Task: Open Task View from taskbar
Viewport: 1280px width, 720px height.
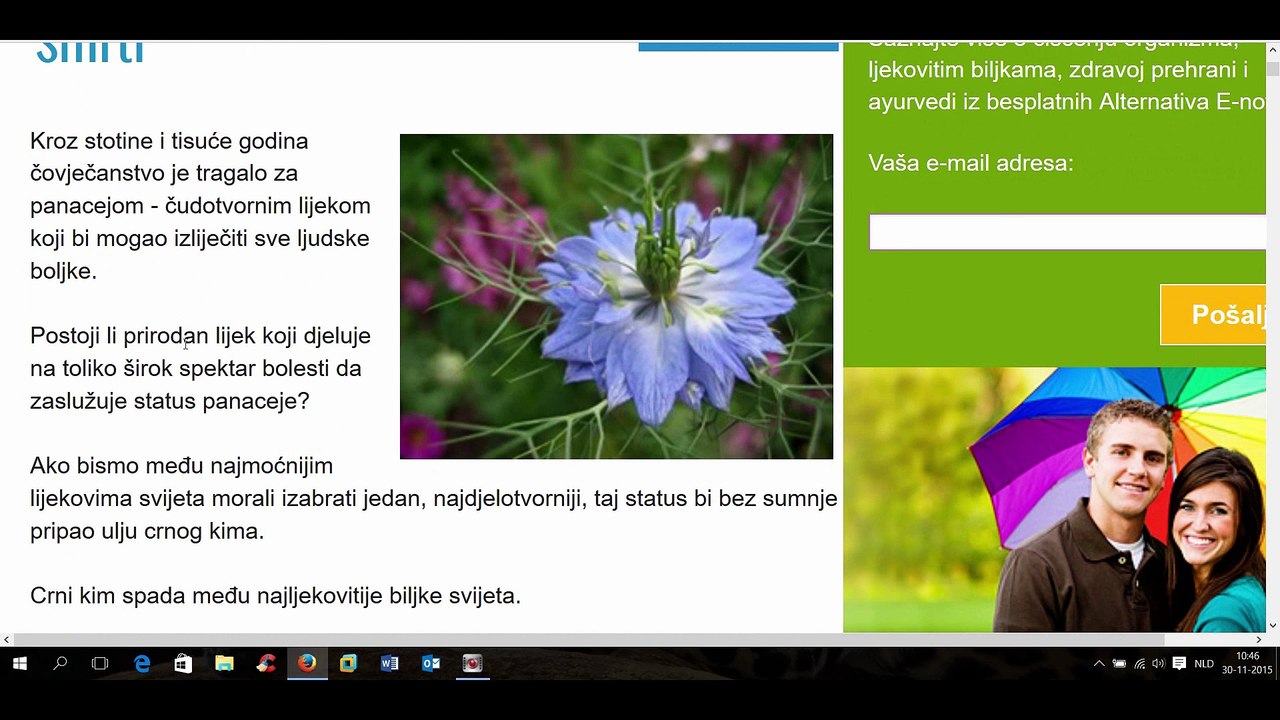Action: pyautogui.click(x=100, y=663)
